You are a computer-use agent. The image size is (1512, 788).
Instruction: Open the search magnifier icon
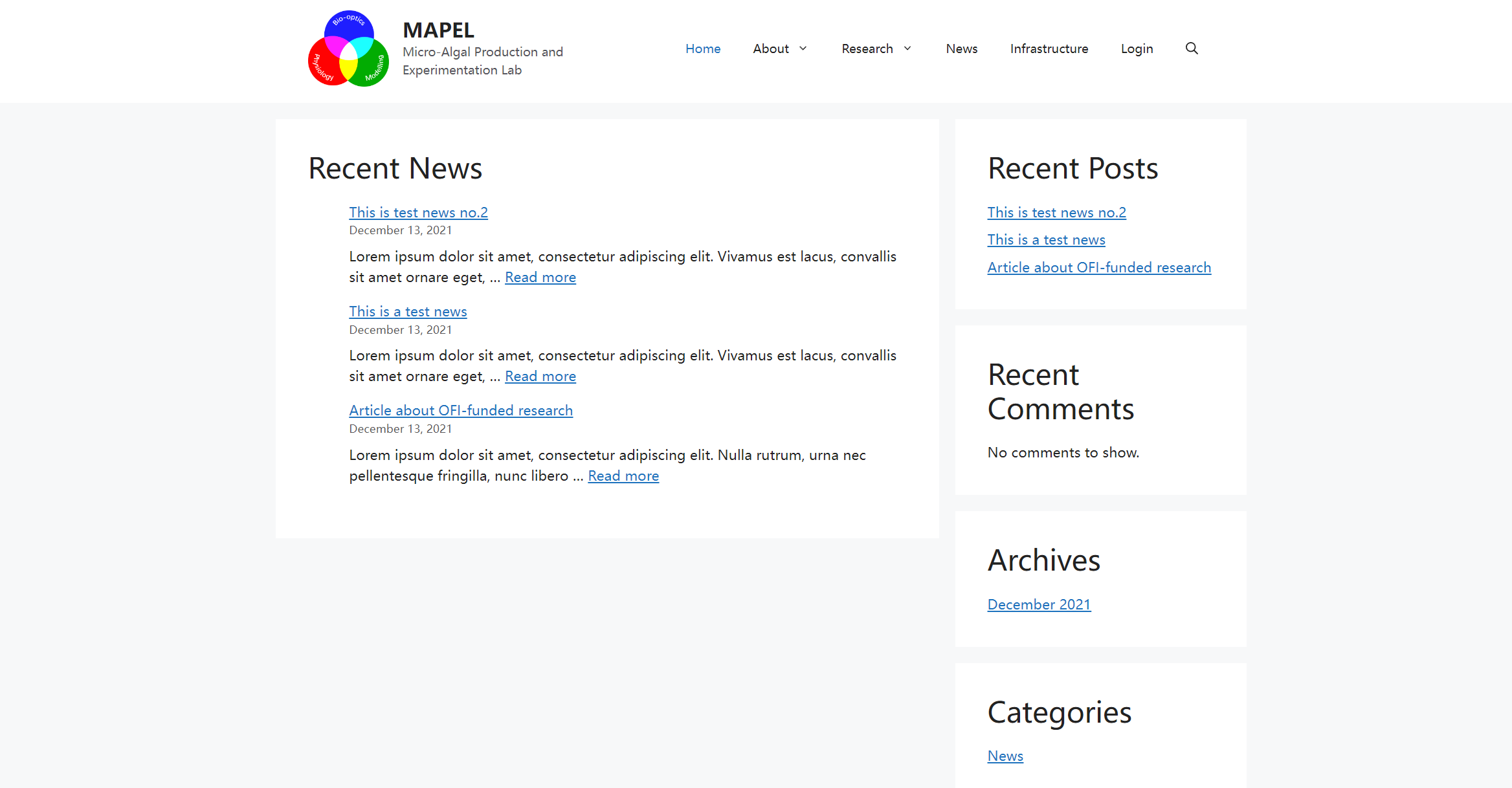tap(1192, 49)
